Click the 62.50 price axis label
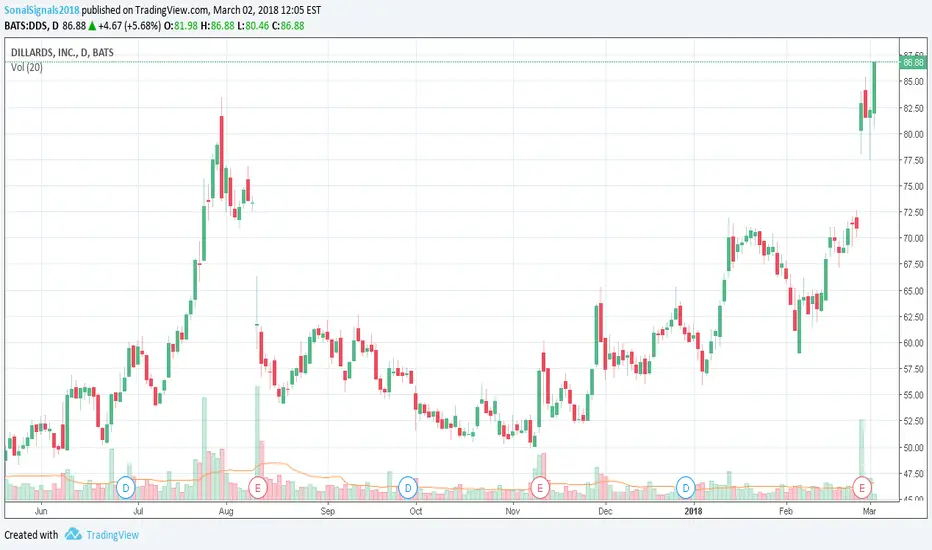Screen dimensions: 932x550 [x=913, y=317]
